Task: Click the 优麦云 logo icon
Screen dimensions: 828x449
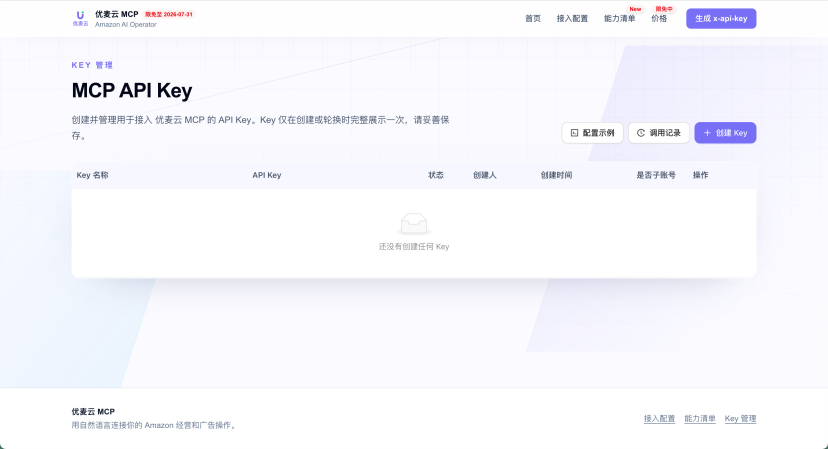Action: point(80,18)
